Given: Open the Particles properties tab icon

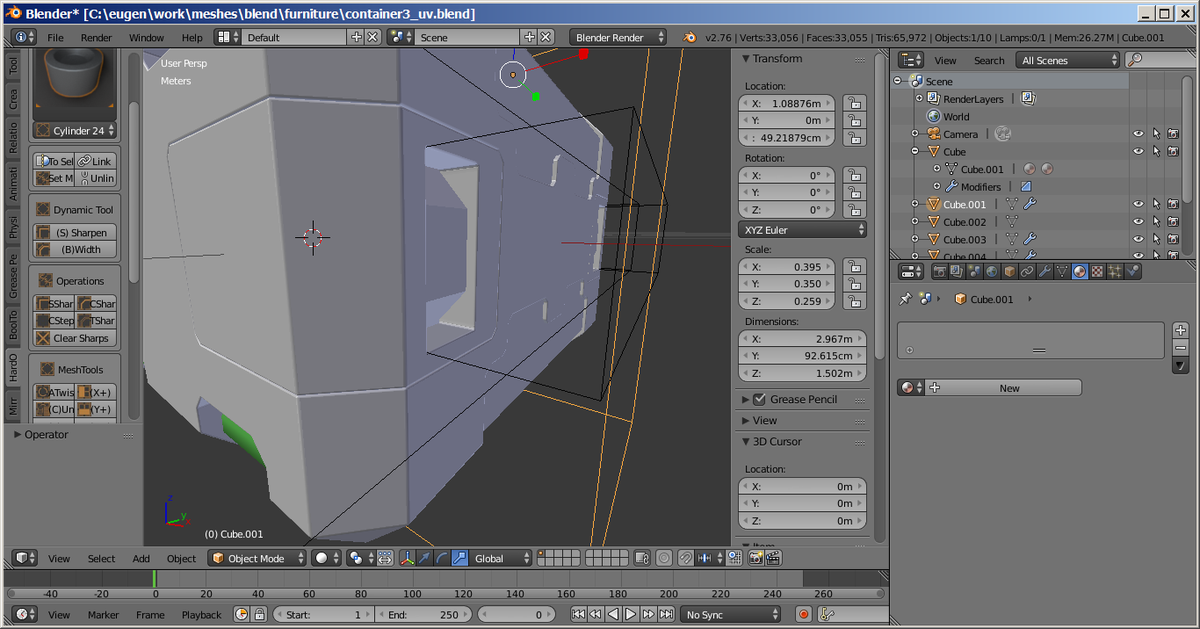Looking at the screenshot, I should pyautogui.click(x=1115, y=272).
